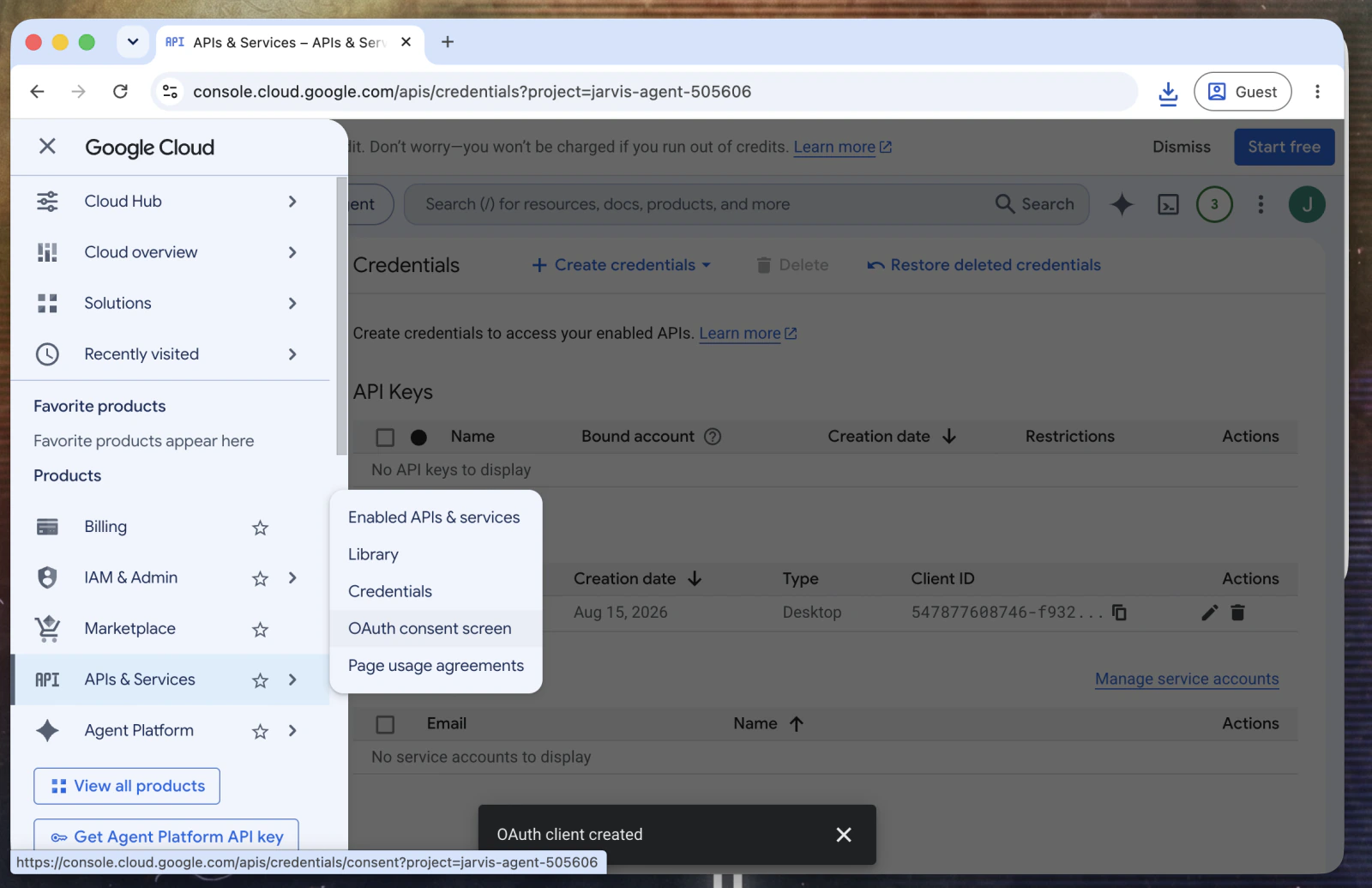Pin Billing to favorites with star

(260, 528)
